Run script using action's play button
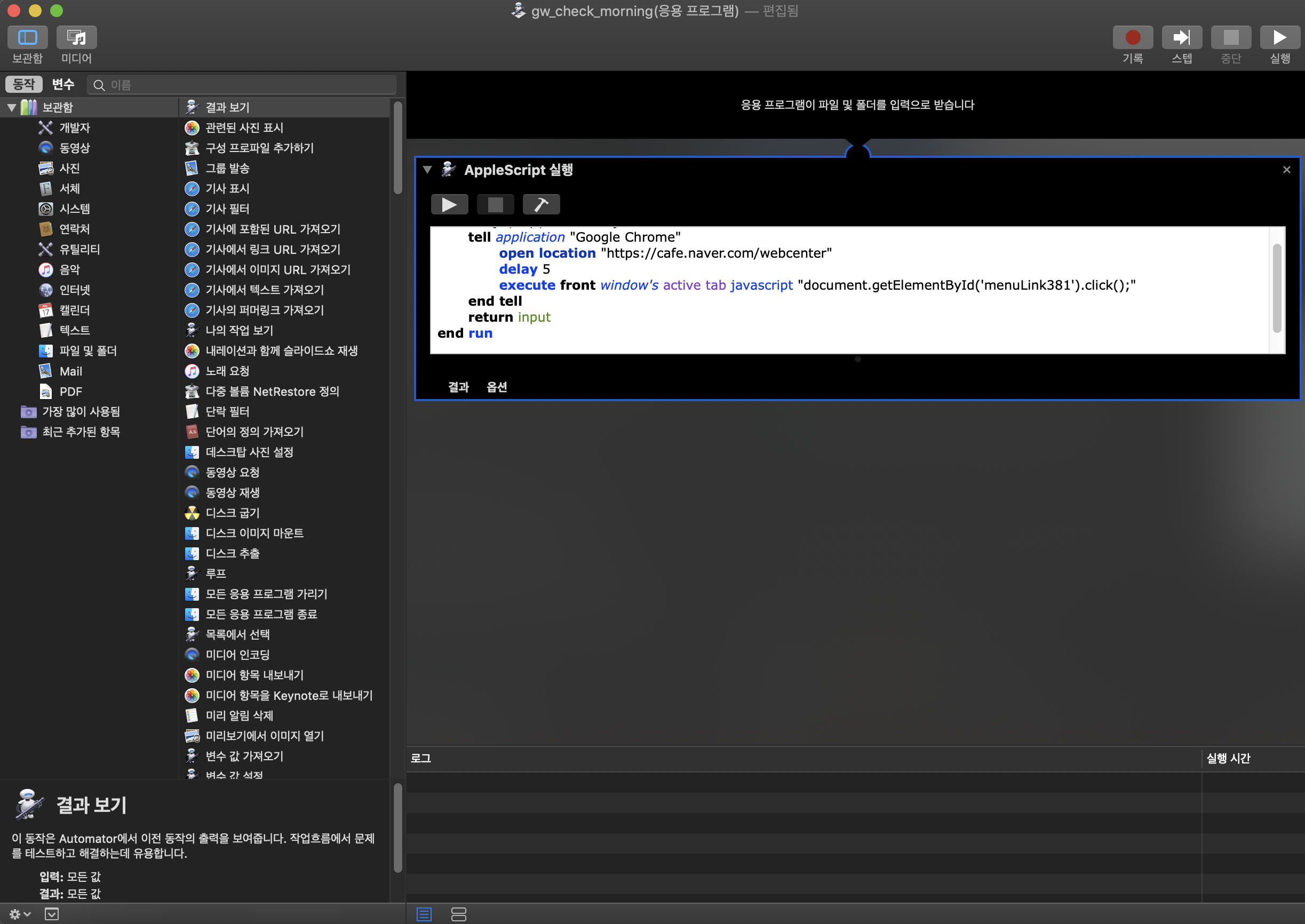Image resolution: width=1305 pixels, height=924 pixels. tap(449, 205)
